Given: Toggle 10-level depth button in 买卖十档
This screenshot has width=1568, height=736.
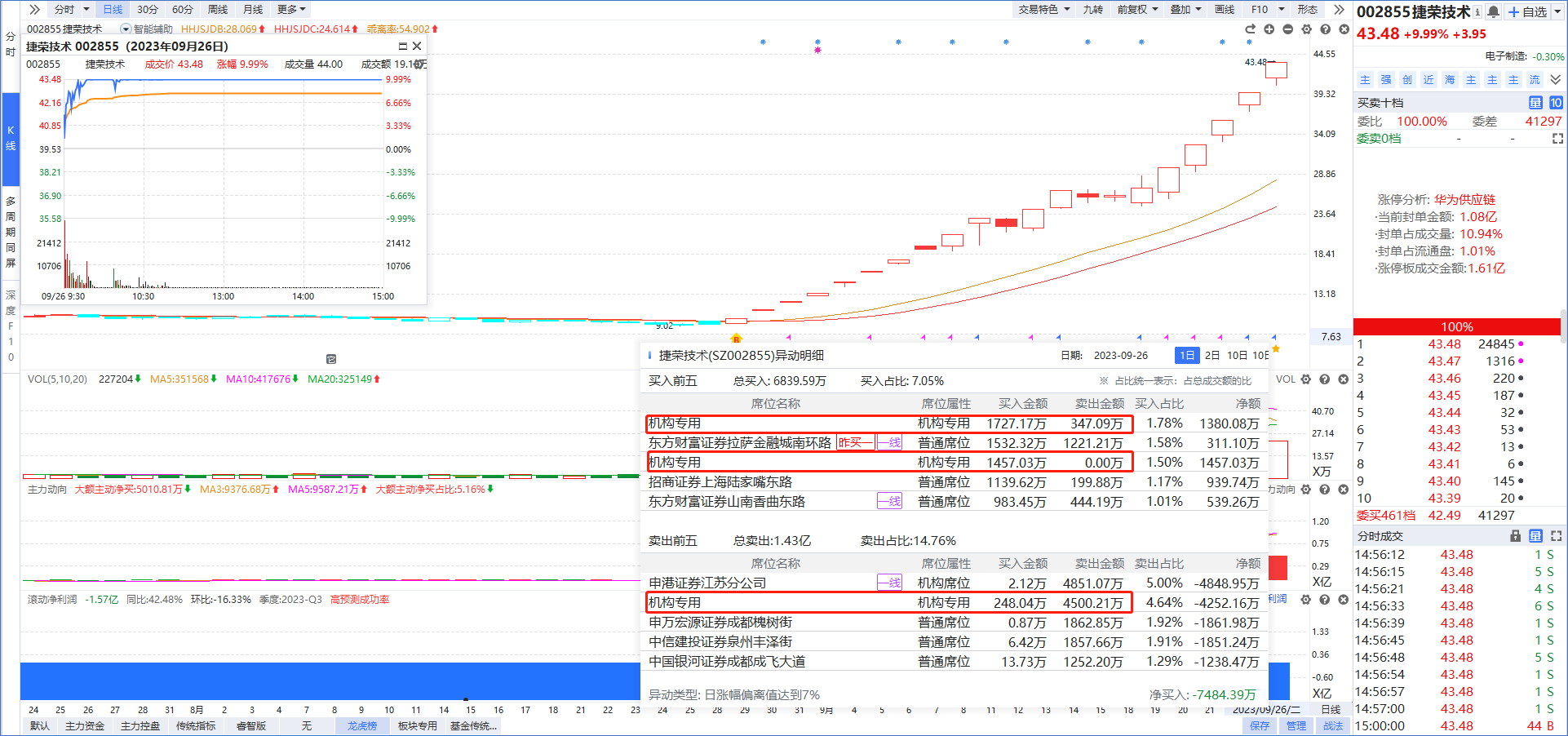Looking at the screenshot, I should 1556,103.
